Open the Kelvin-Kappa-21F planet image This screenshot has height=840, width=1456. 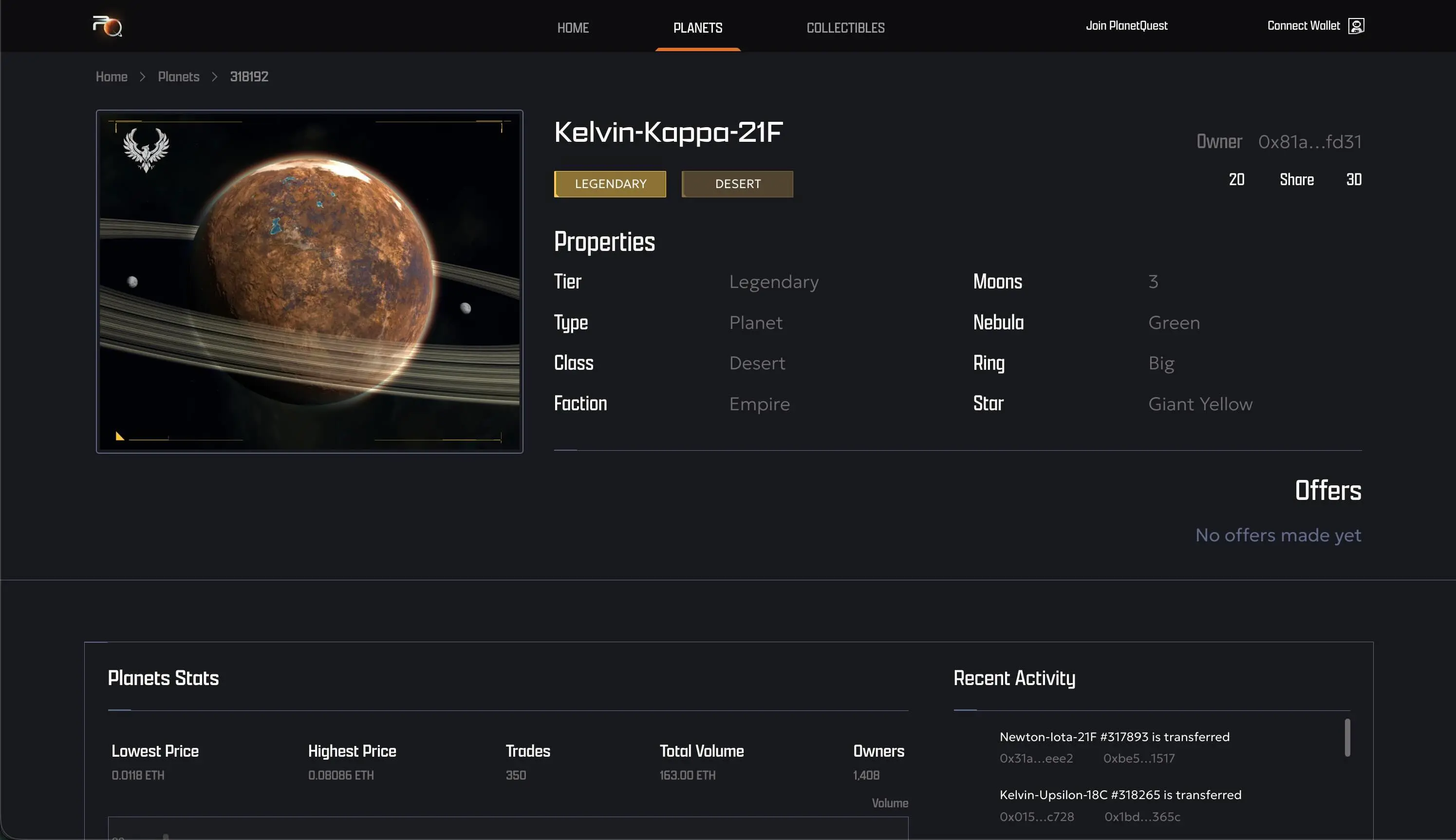point(310,282)
